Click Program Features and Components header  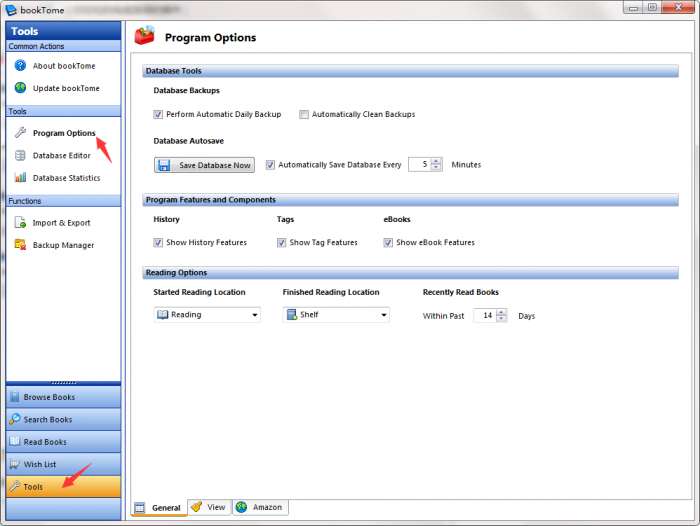(x=410, y=200)
